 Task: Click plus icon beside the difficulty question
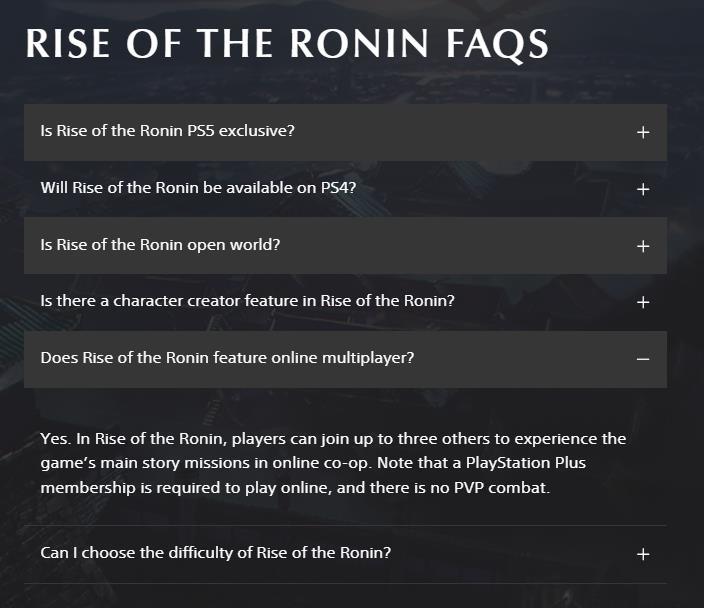pos(643,554)
